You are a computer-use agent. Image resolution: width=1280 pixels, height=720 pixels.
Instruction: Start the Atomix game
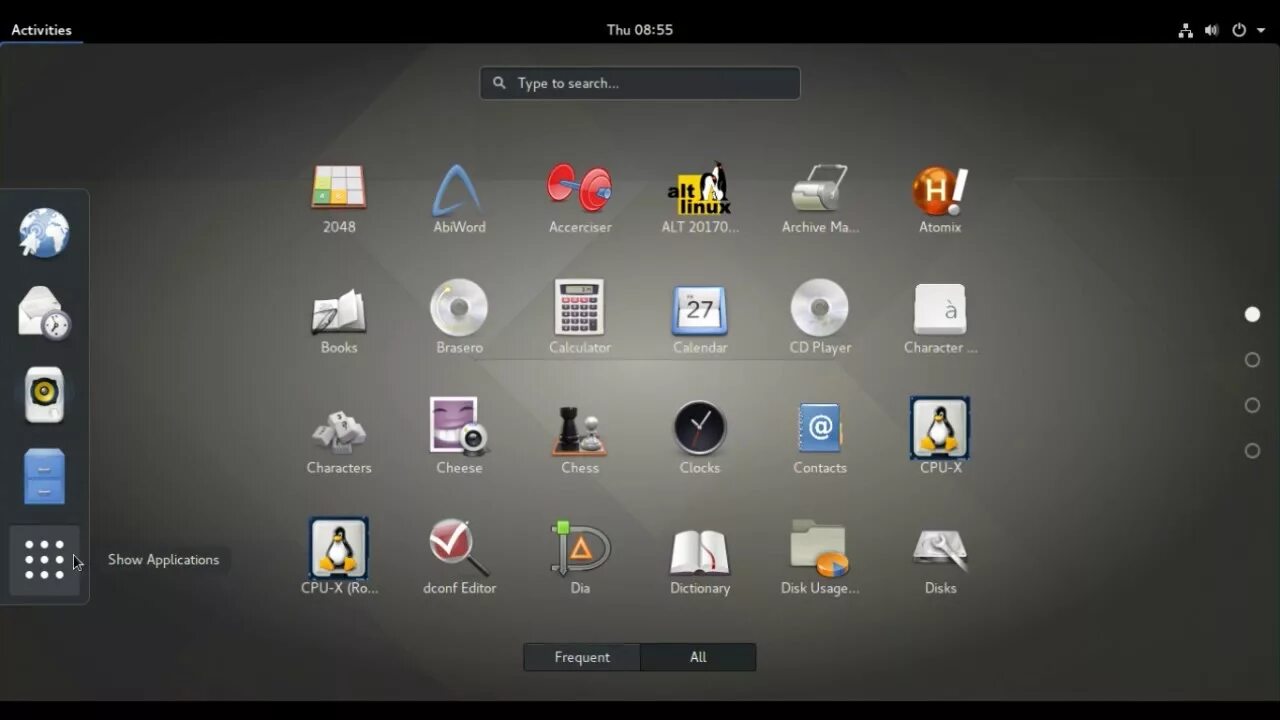tap(940, 199)
